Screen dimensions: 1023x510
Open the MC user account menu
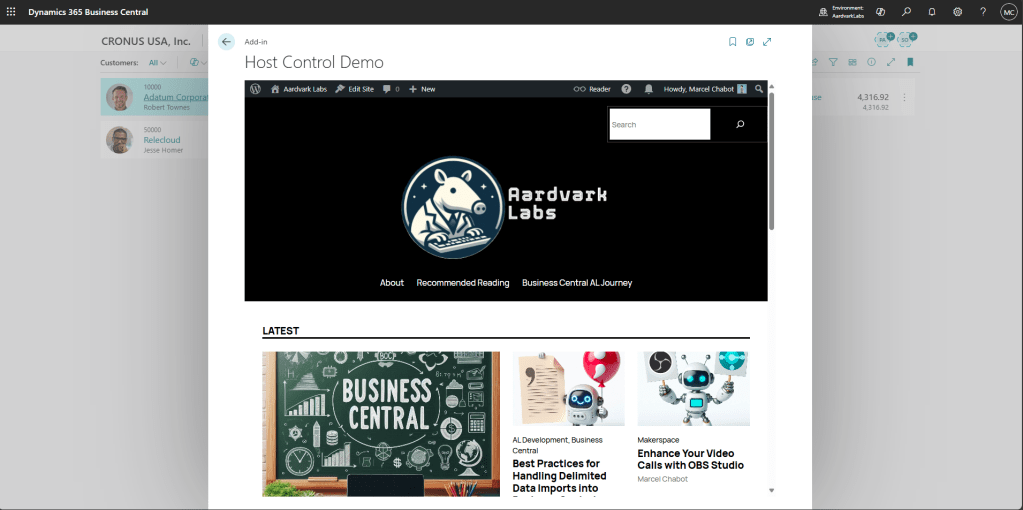[1008, 12]
